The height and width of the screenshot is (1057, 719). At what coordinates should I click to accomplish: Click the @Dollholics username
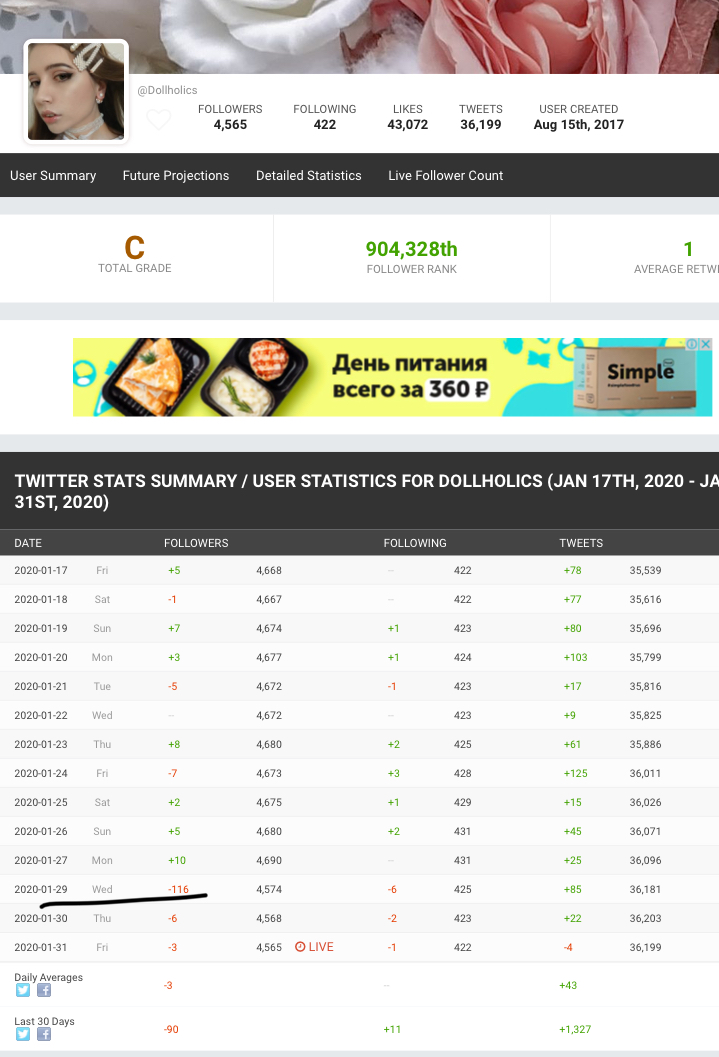(x=167, y=90)
